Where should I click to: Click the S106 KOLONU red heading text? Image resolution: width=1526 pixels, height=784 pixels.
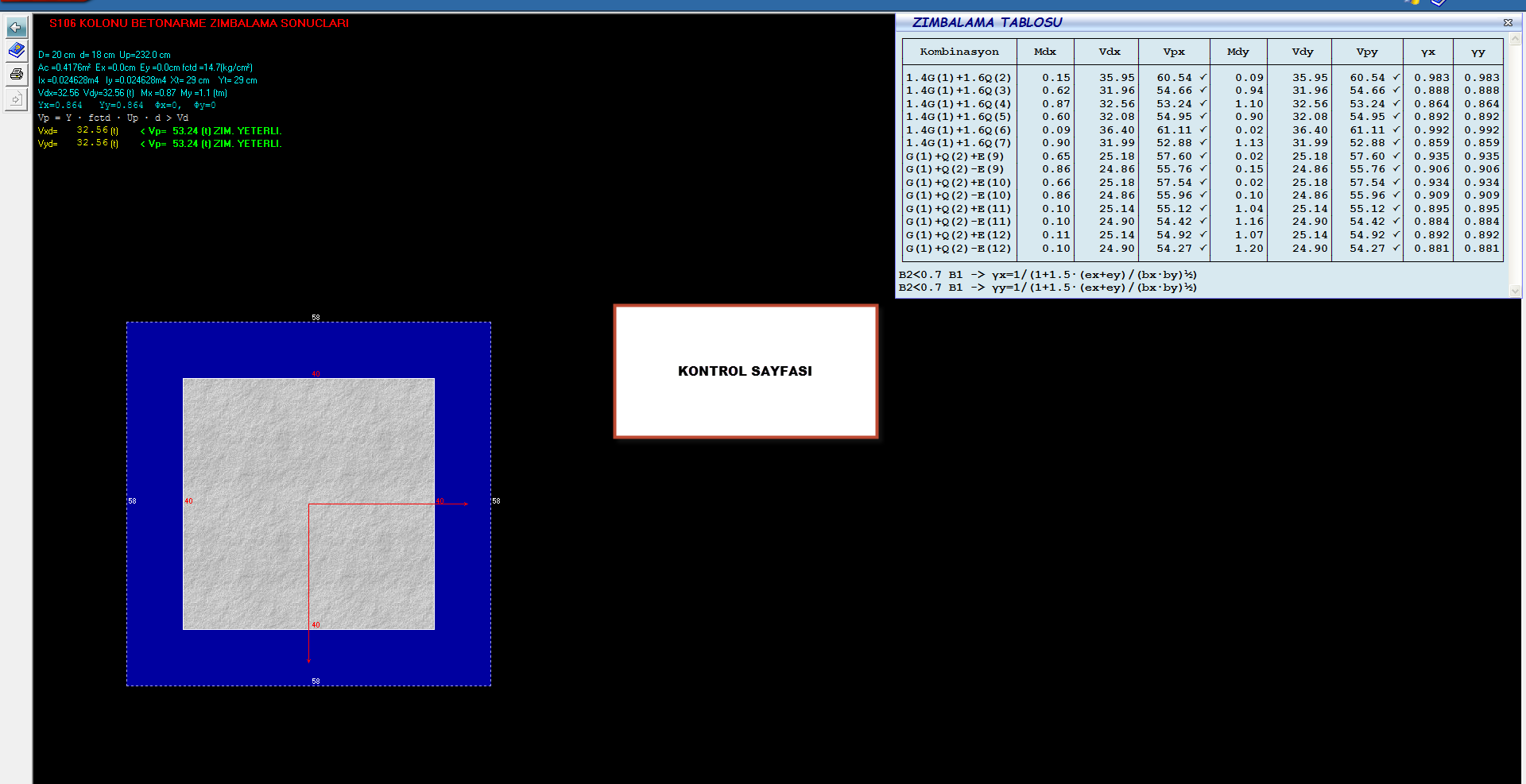point(199,23)
